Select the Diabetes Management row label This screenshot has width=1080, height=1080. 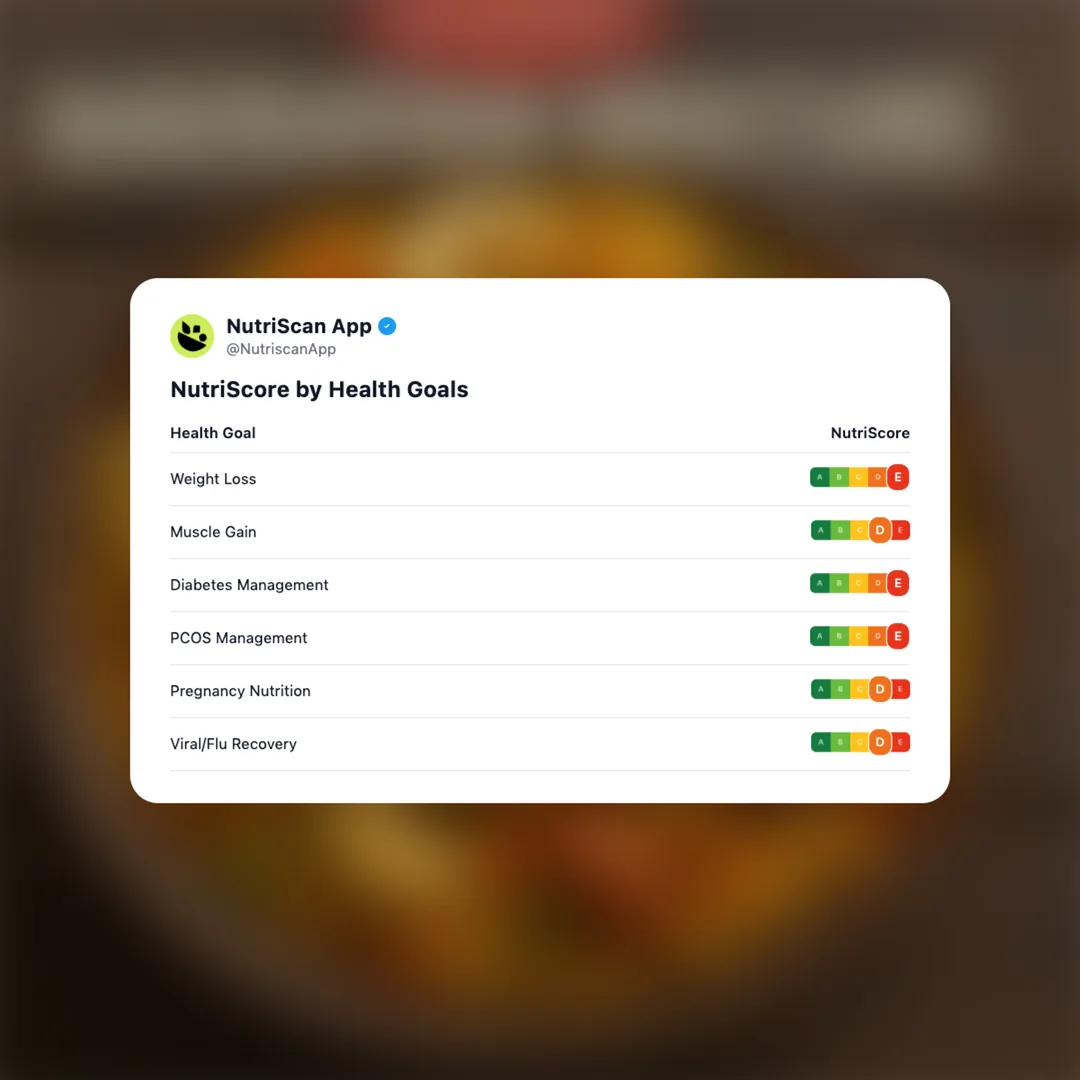pos(249,585)
